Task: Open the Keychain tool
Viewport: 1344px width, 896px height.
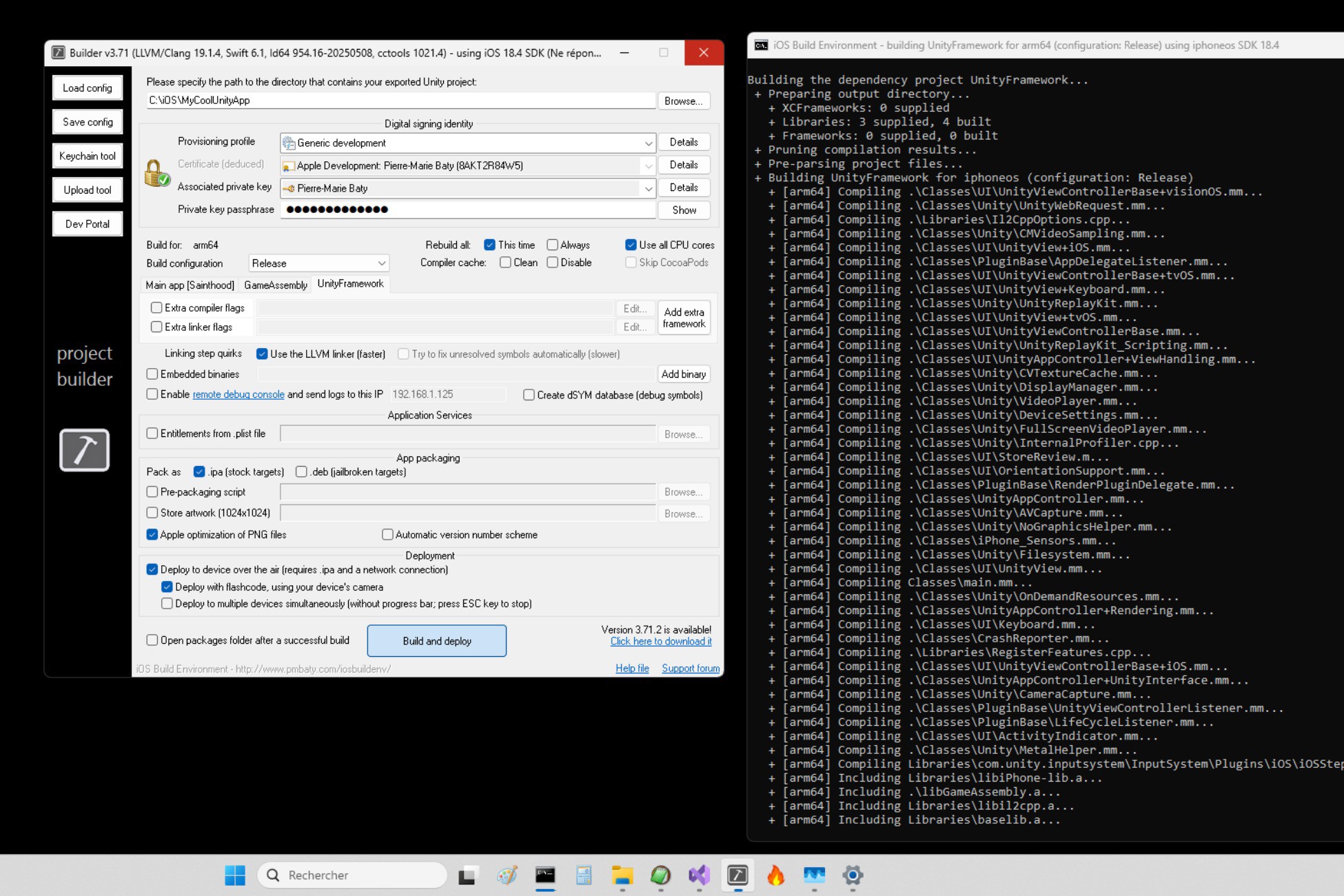Action: [88, 156]
